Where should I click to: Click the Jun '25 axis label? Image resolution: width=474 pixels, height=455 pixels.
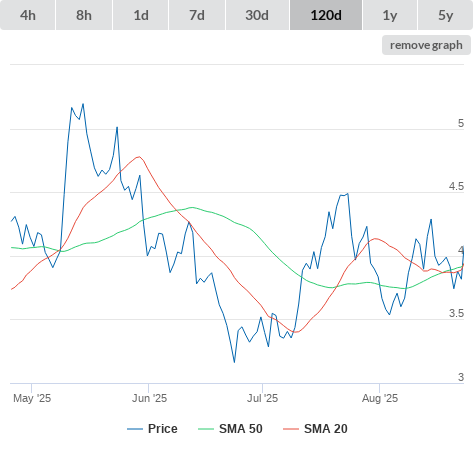pyautogui.click(x=149, y=398)
